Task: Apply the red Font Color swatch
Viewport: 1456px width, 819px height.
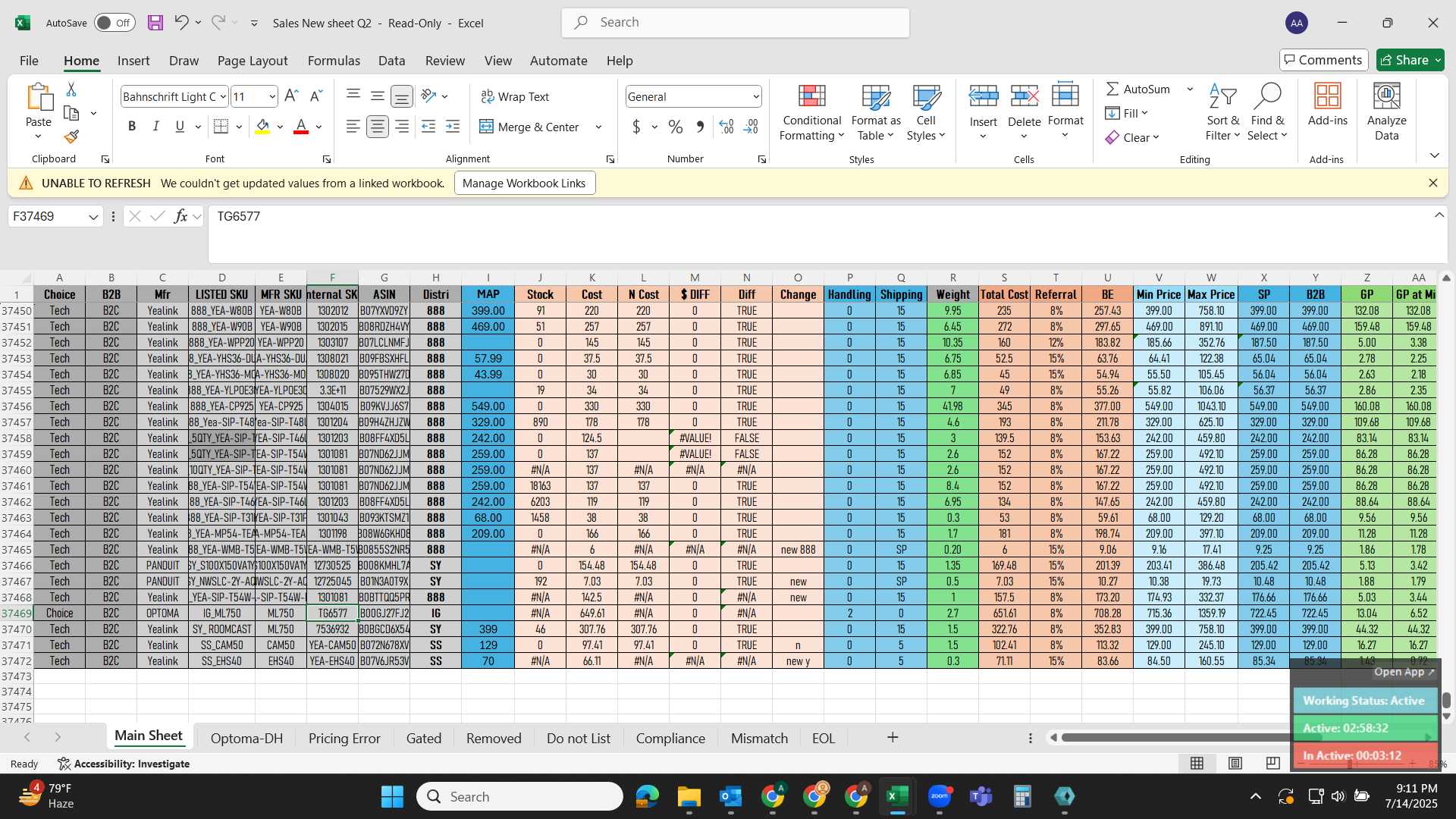Action: point(301,127)
